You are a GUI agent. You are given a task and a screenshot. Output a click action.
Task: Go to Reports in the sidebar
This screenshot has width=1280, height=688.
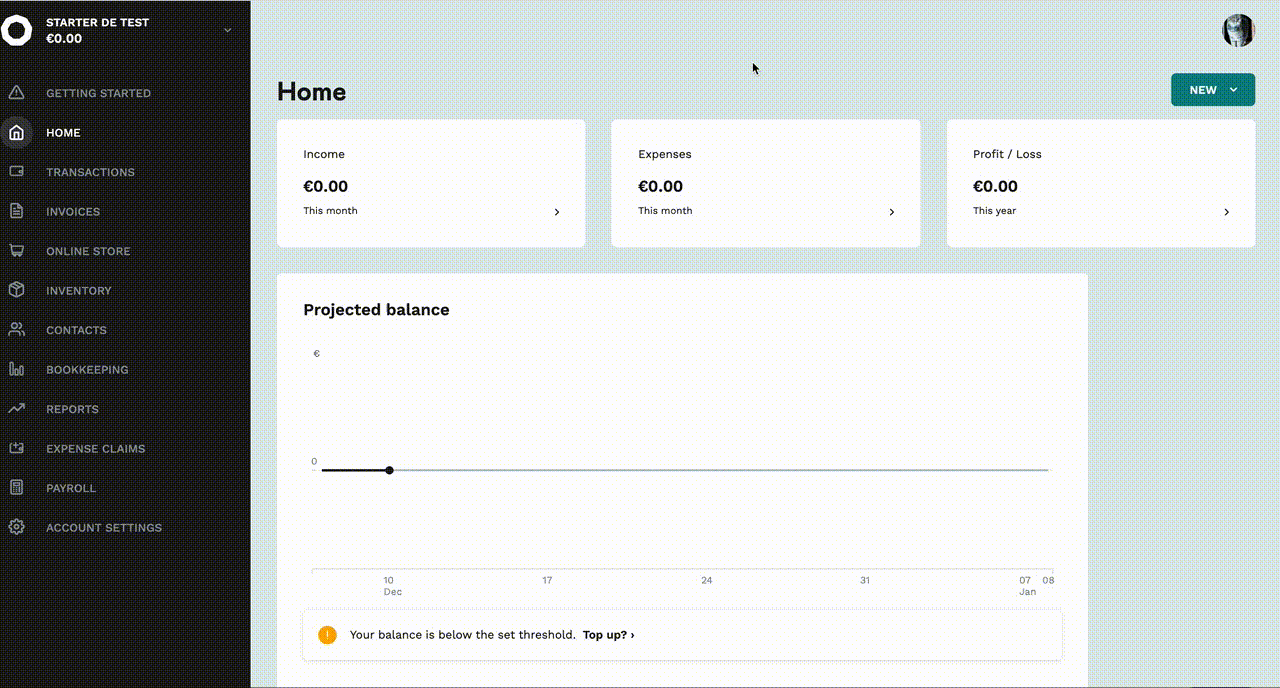coord(72,409)
